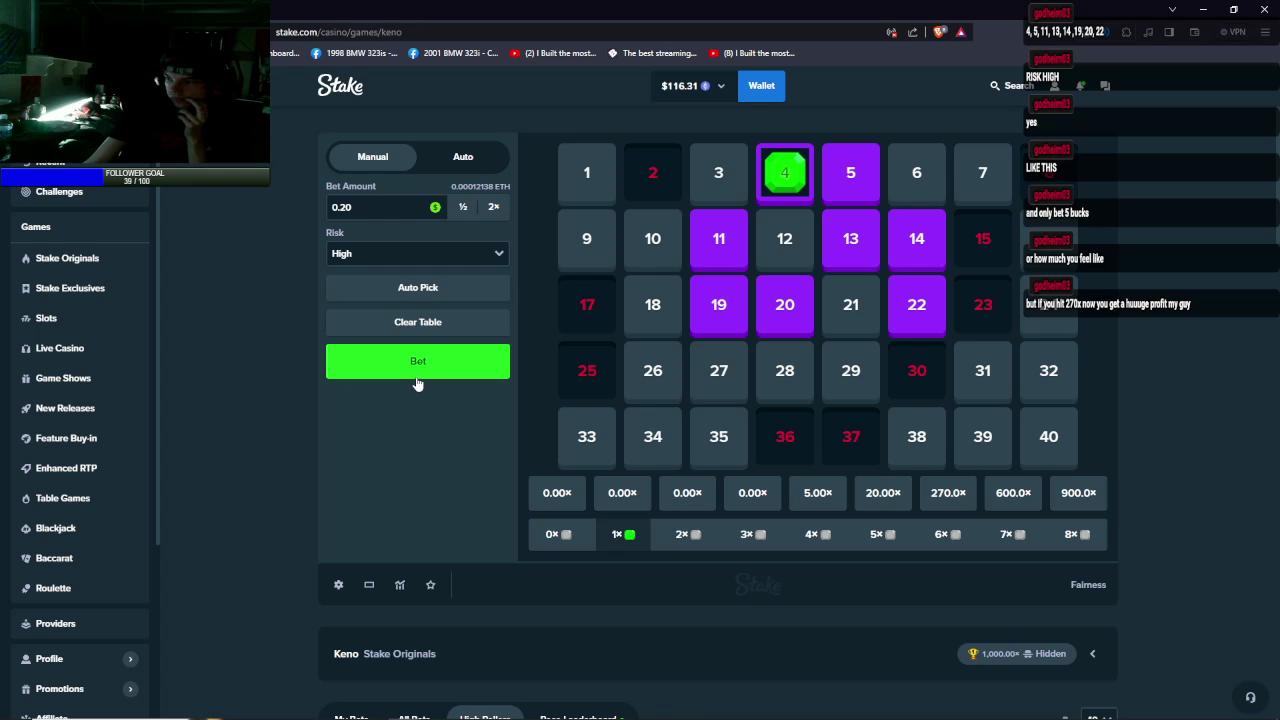The image size is (1280, 720).
Task: Deselect Keno tile number 11
Action: pyautogui.click(x=719, y=239)
